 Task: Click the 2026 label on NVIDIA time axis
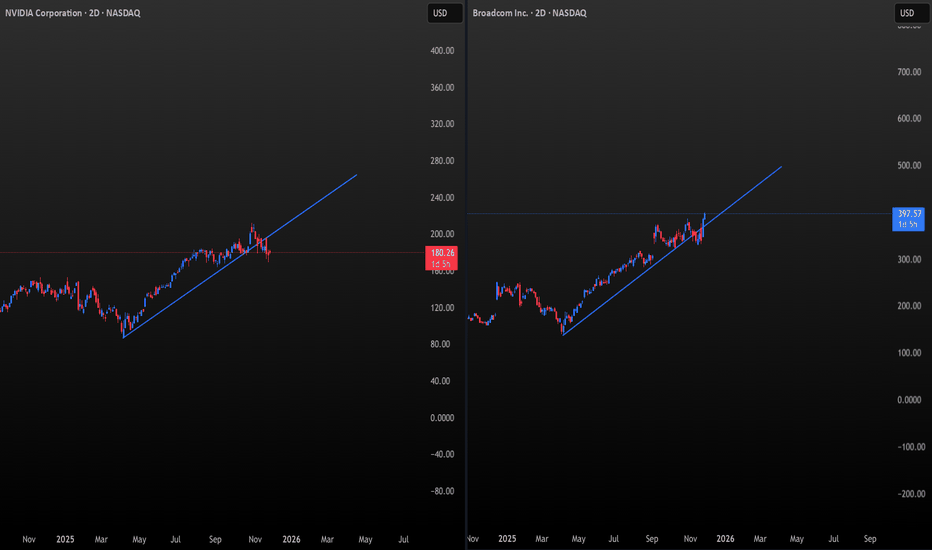pyautogui.click(x=291, y=538)
